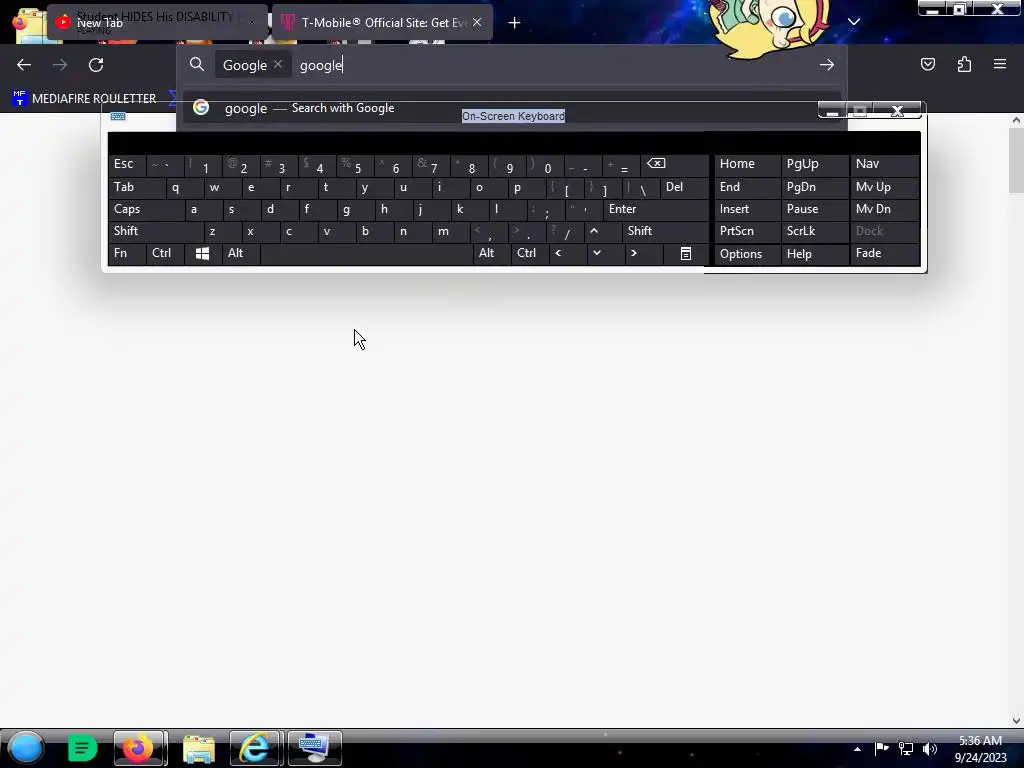Image resolution: width=1024 pixels, height=768 pixels.
Task: Open the Windows Start orb
Action: [x=26, y=748]
